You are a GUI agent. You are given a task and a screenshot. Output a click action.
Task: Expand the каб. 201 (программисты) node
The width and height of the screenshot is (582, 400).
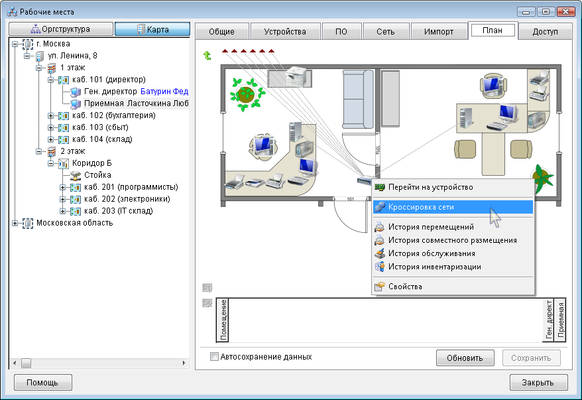(x=63, y=187)
